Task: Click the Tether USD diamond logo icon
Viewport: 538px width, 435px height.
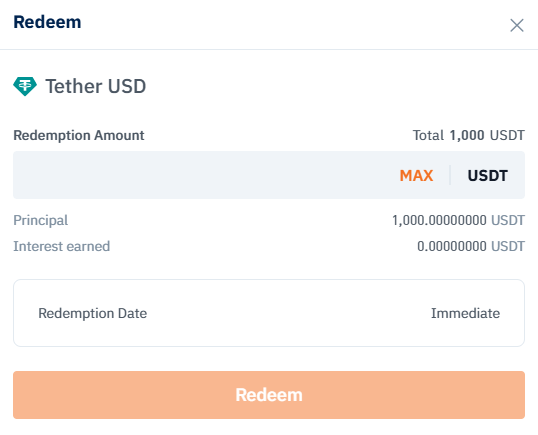Action: (25, 86)
